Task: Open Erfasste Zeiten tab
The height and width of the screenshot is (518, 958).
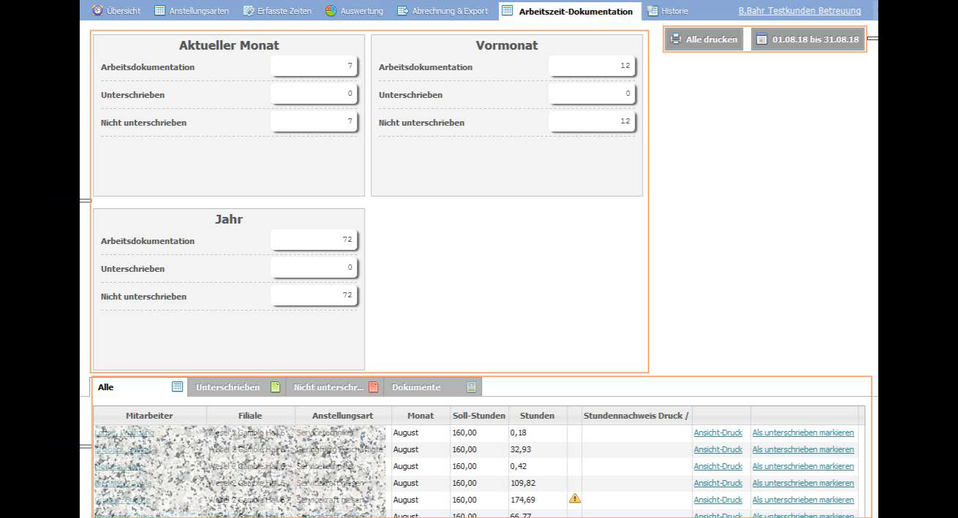Action: click(x=277, y=10)
